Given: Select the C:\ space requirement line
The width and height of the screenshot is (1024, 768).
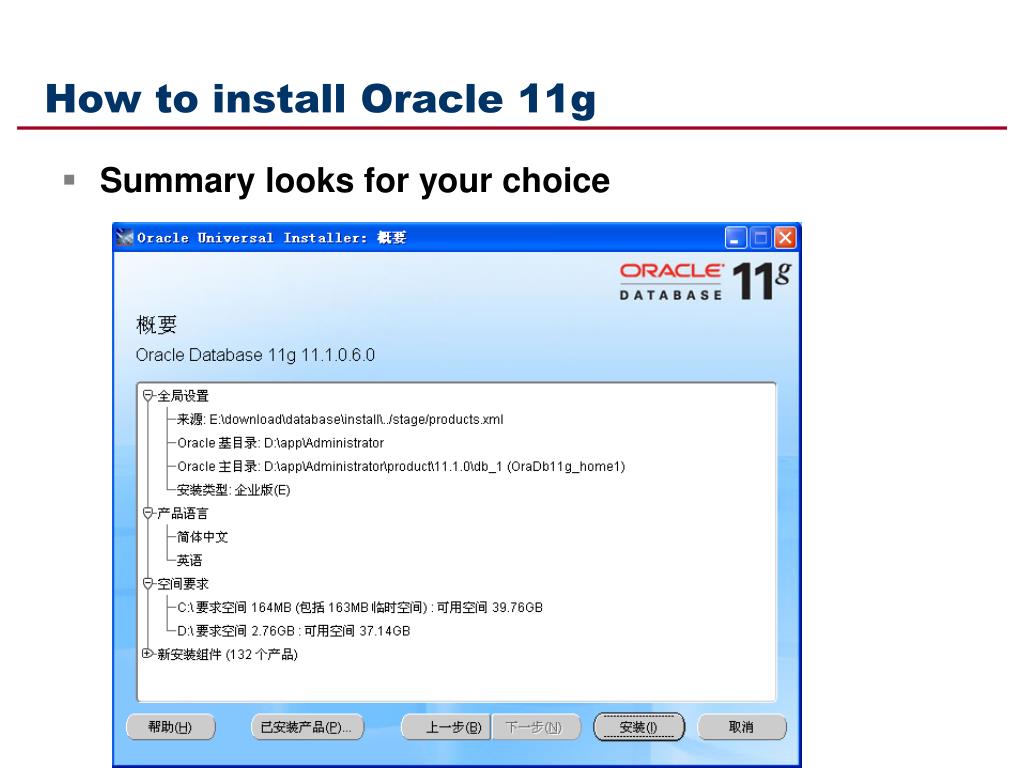Looking at the screenshot, I should 360,607.
